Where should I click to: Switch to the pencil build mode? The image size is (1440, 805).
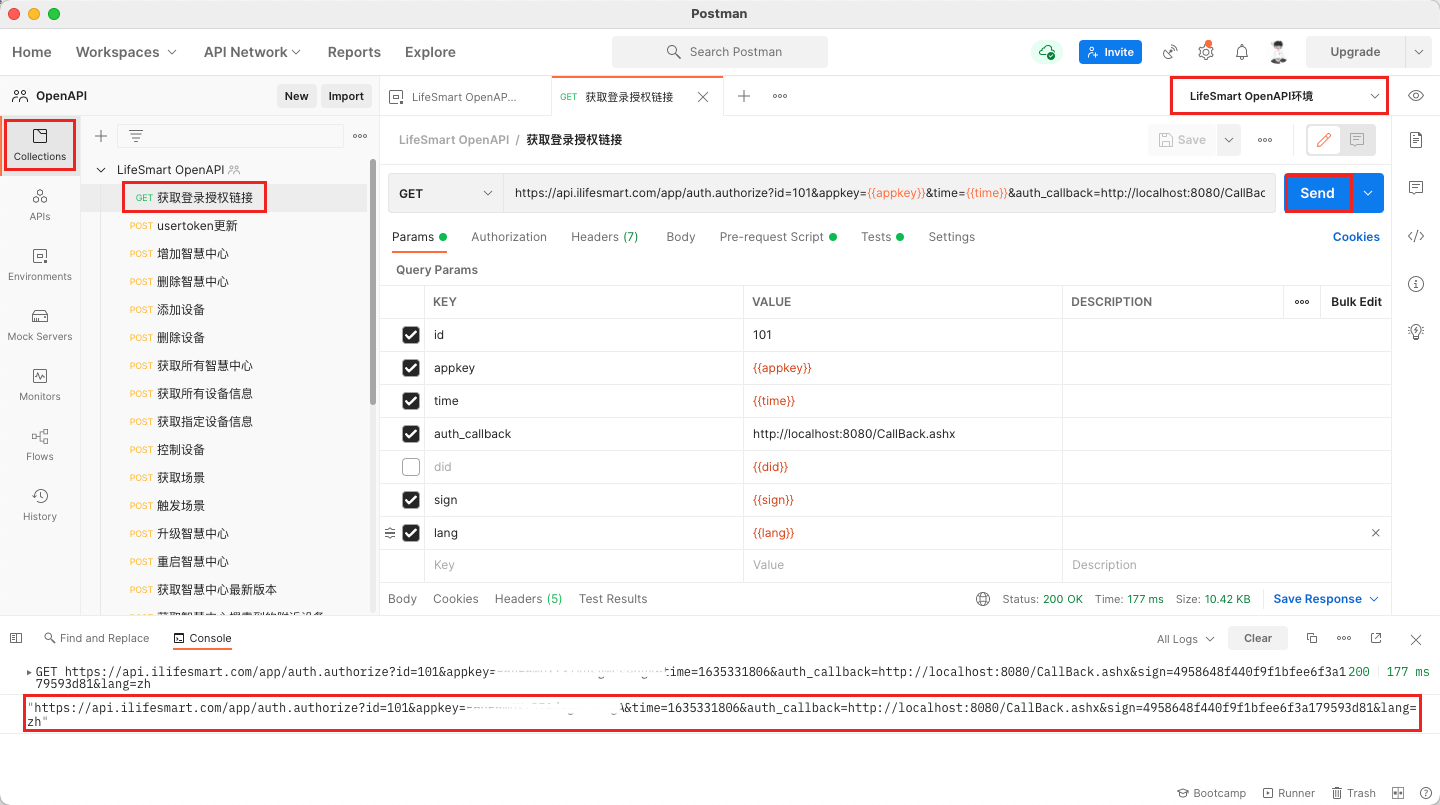pos(1324,140)
